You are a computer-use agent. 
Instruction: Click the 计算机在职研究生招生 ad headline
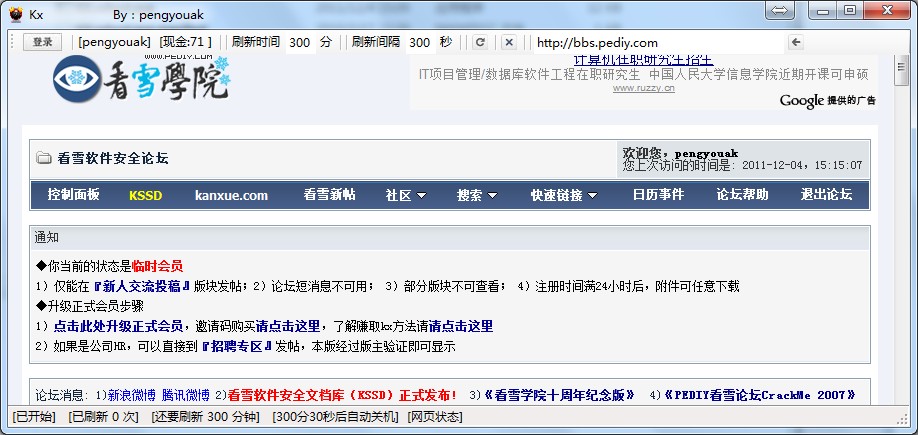click(643, 60)
